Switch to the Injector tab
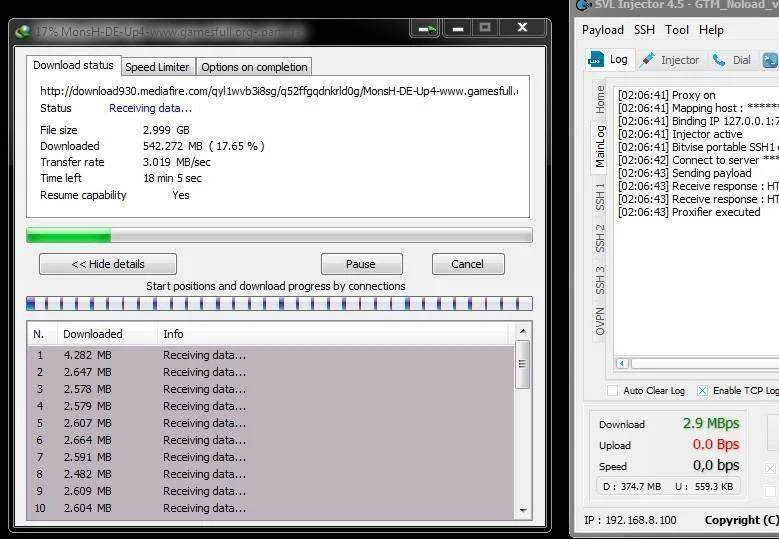The height and width of the screenshot is (539, 779). click(x=671, y=60)
